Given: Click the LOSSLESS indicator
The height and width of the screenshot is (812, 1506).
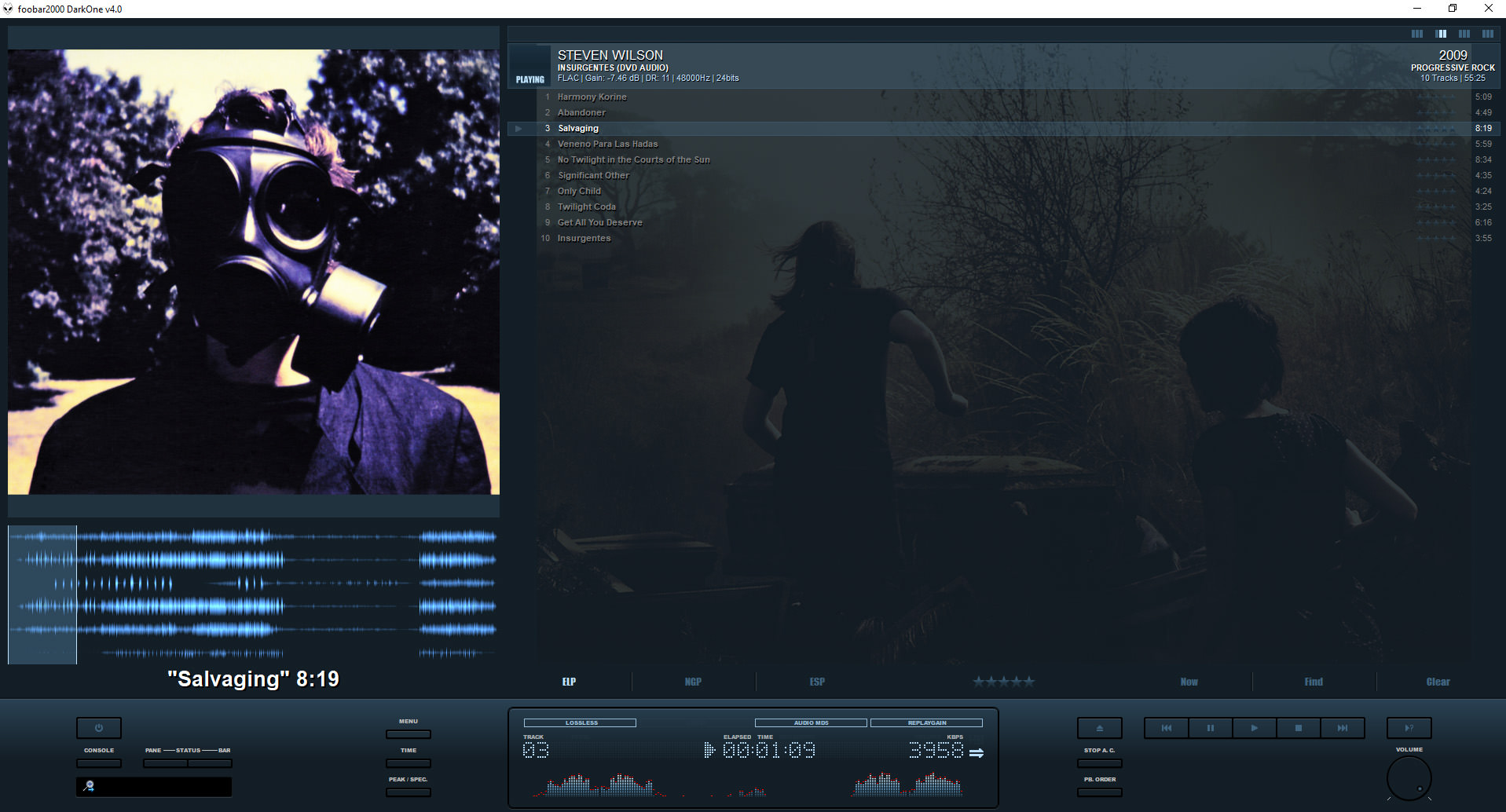Looking at the screenshot, I should click(x=581, y=722).
